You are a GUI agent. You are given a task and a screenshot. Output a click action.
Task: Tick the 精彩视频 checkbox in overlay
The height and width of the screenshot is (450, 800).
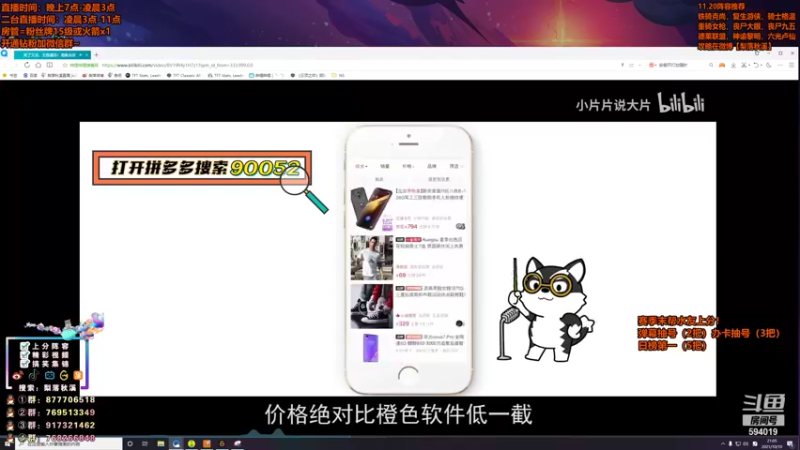[24, 355]
